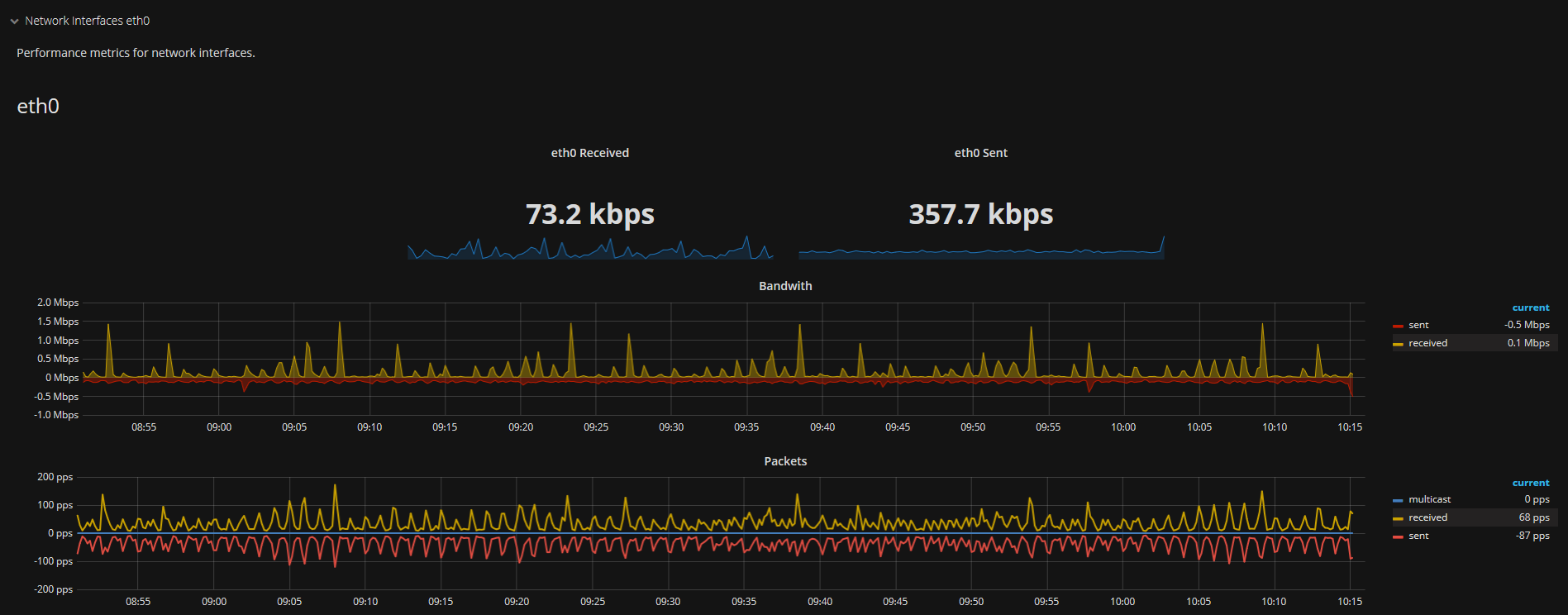Viewport: 1568px width, 615px height.
Task: Click the 'Performance metrics for network interfaces.' description
Action: pyautogui.click(x=136, y=53)
